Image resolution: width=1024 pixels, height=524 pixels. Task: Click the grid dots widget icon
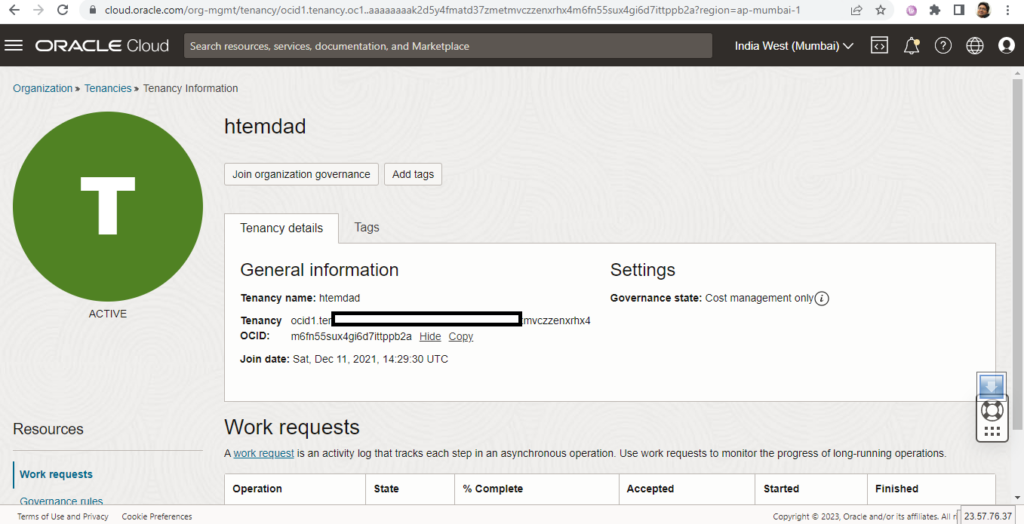pyautogui.click(x=991, y=431)
